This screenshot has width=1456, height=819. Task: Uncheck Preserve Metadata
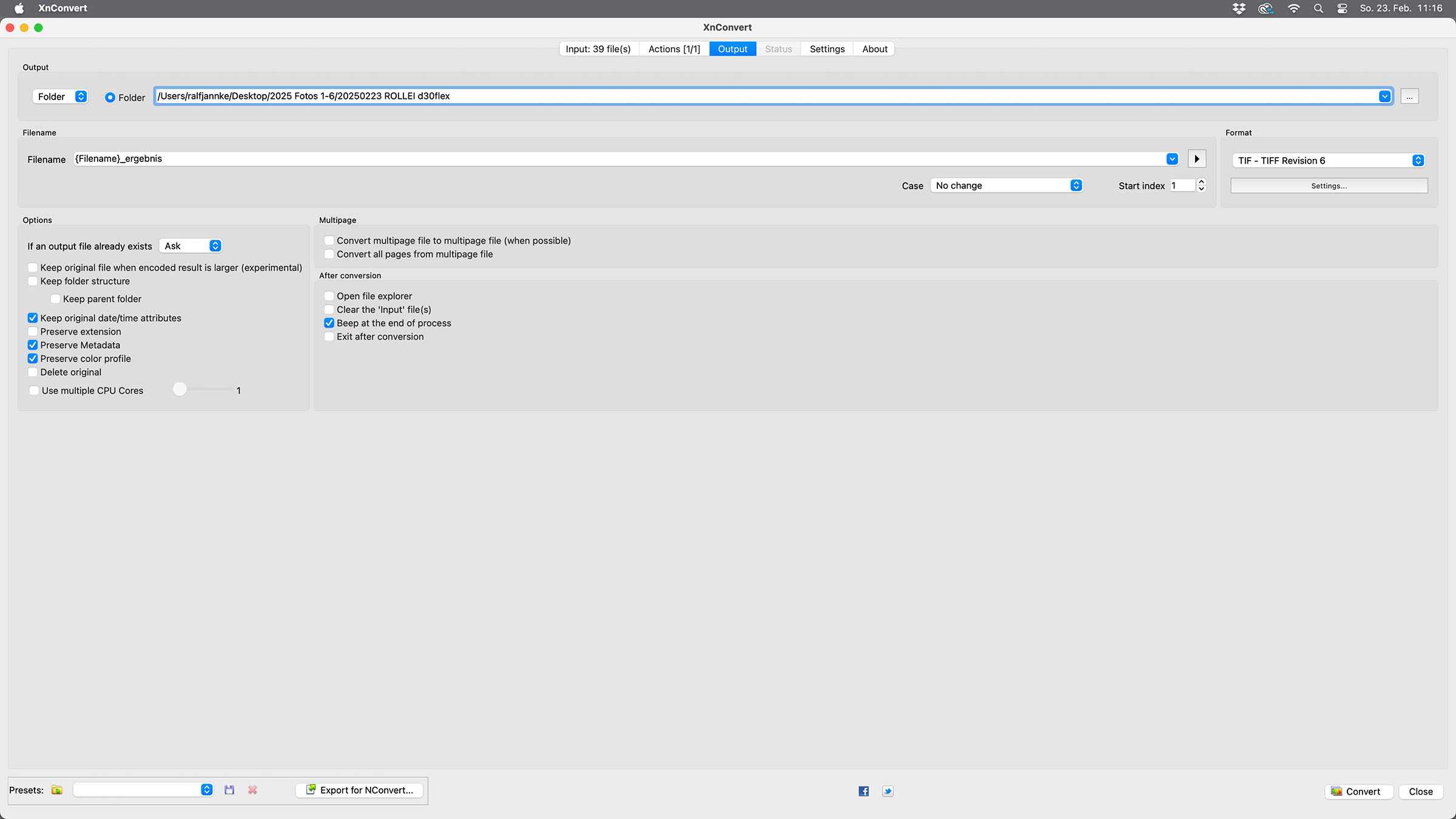click(x=33, y=345)
